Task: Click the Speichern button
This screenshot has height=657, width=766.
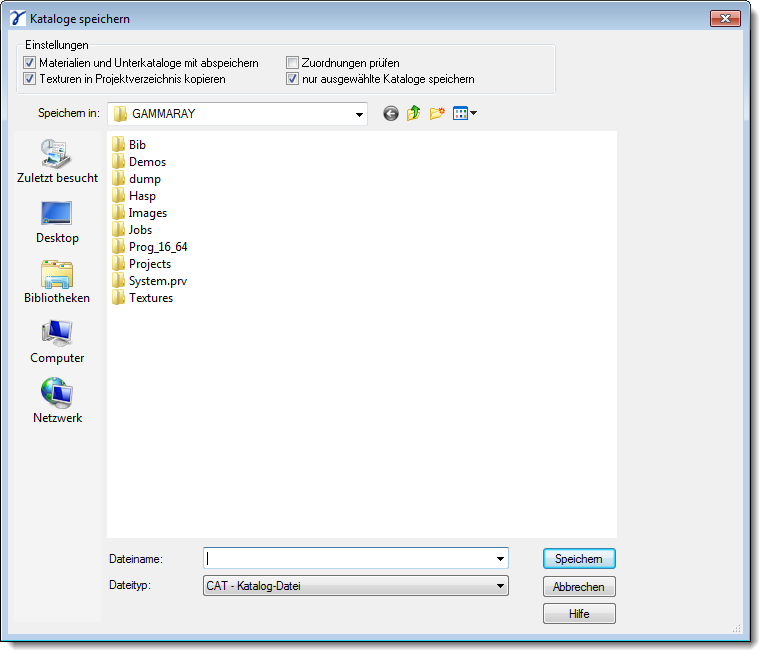Action: 579,559
